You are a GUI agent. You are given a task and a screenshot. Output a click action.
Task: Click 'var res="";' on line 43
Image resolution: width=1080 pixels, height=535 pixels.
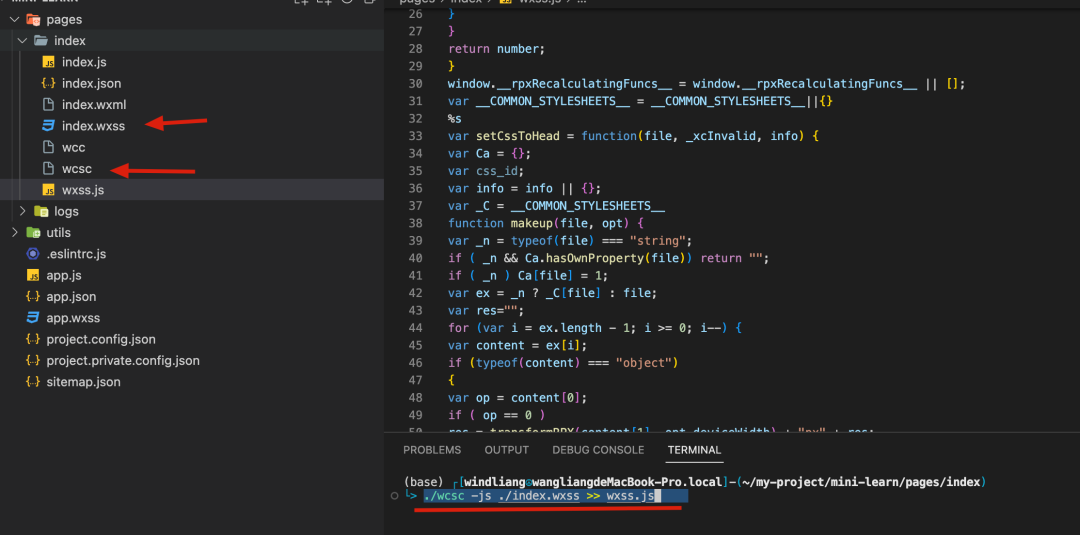pyautogui.click(x=486, y=311)
